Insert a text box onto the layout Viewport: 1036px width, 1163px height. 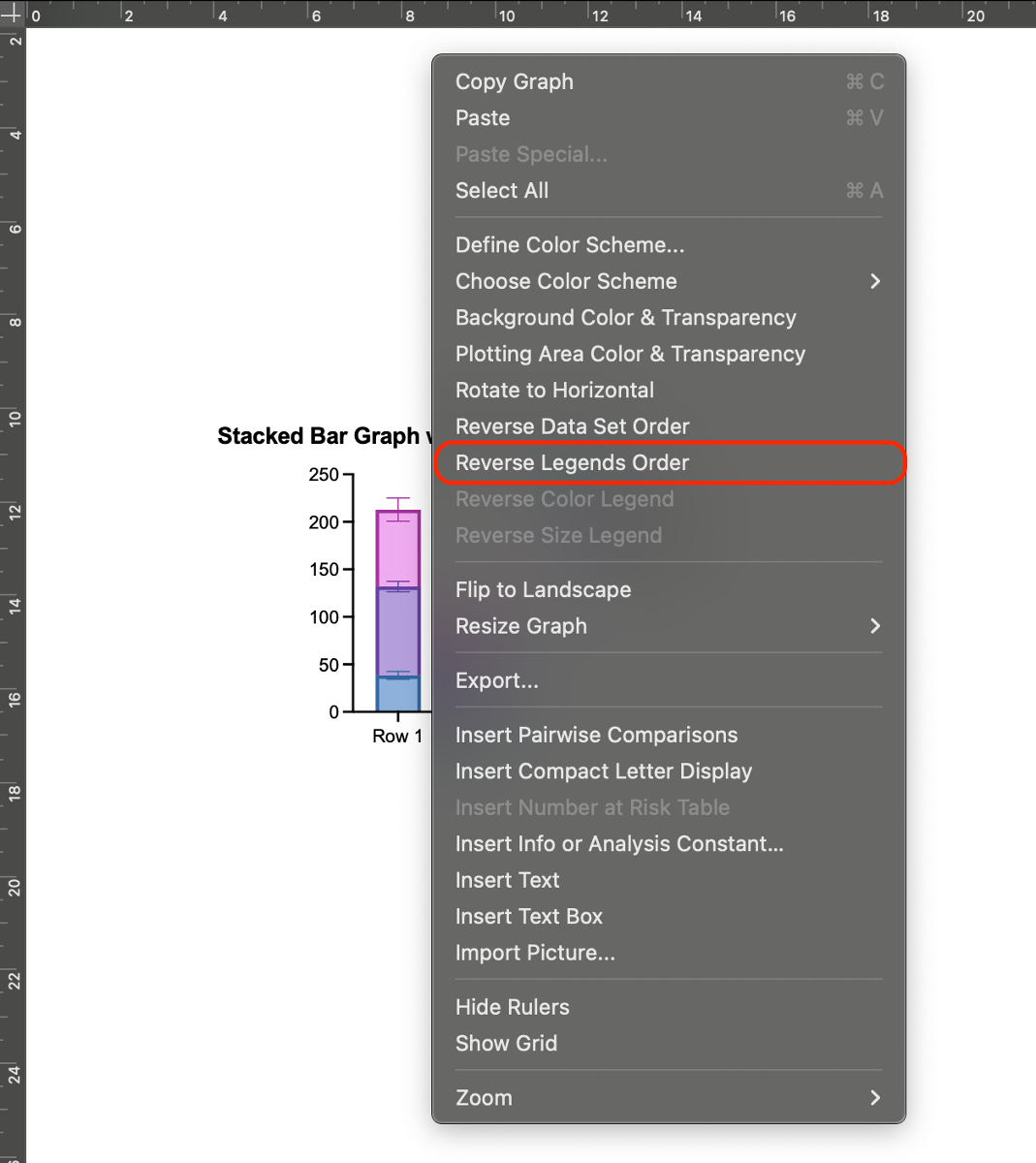tap(528, 916)
